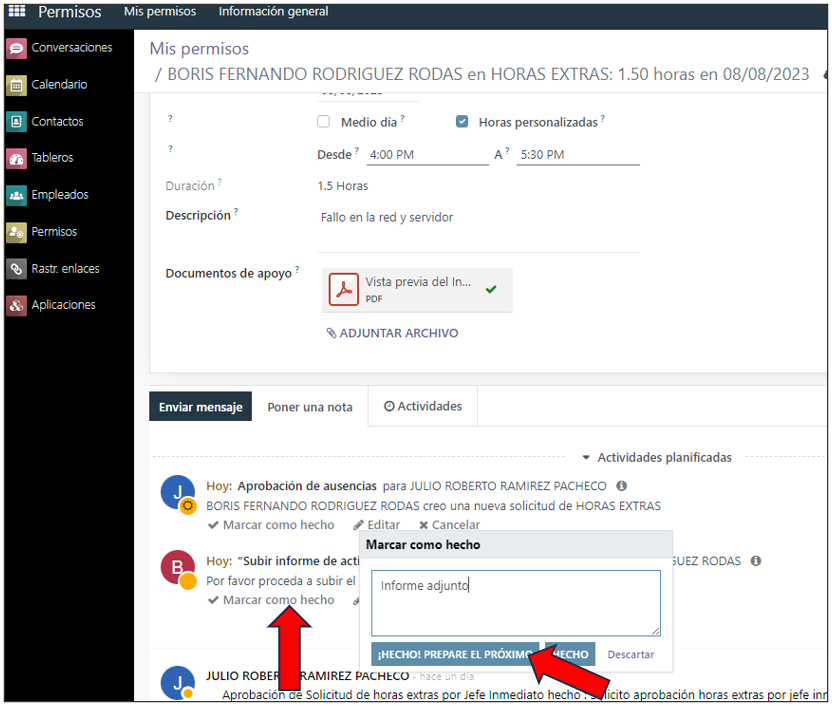Switch to the Poner una nota tab
This screenshot has height=706, width=832.
click(310, 407)
